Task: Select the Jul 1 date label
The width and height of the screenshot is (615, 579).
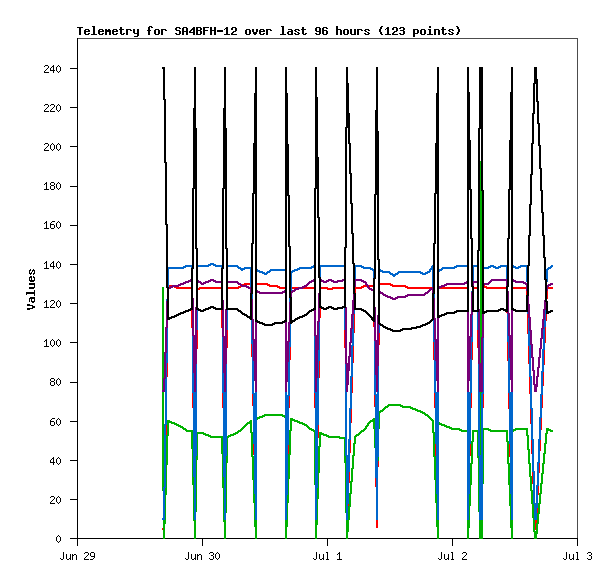Action: pos(328,554)
